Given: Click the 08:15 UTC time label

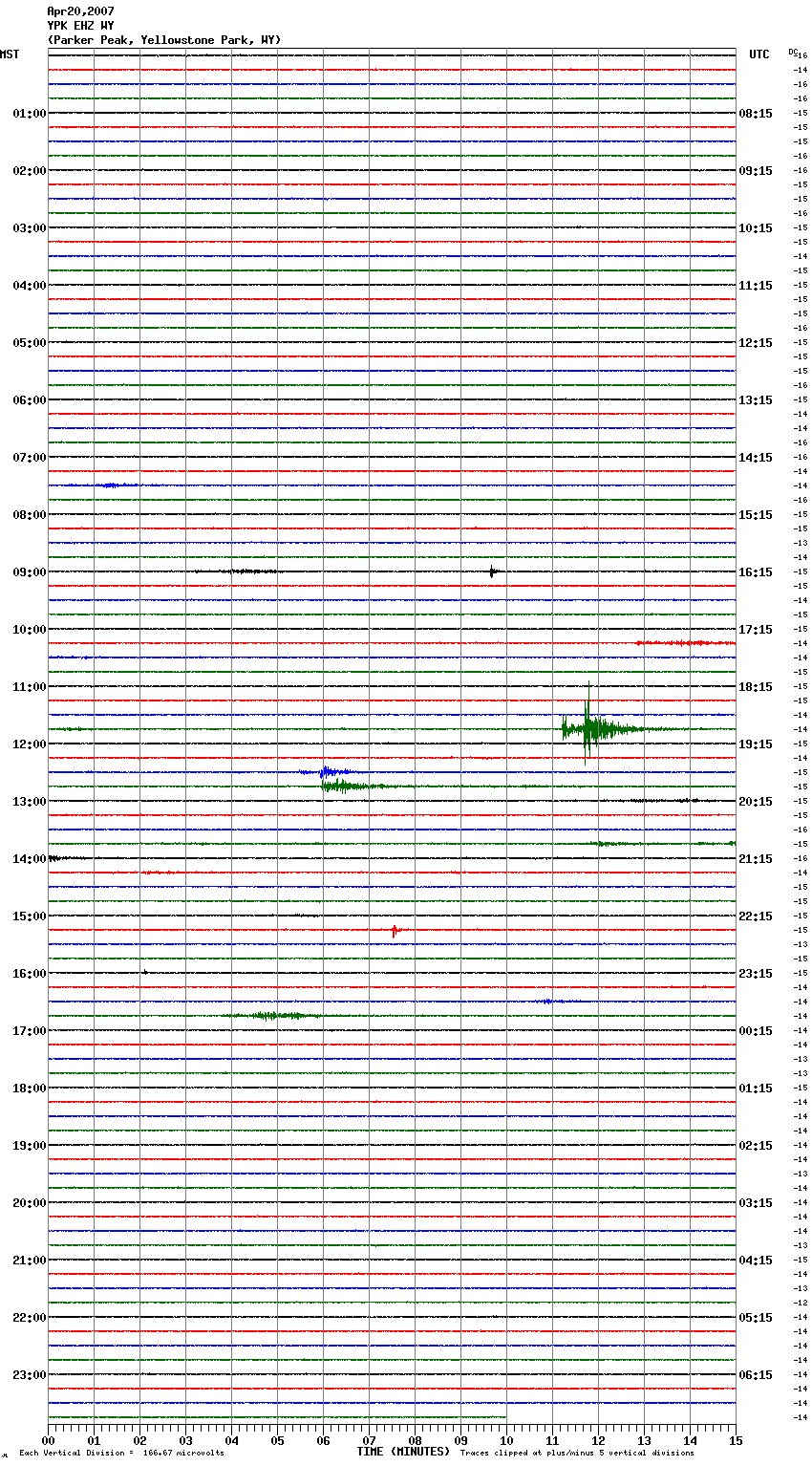Looking at the screenshot, I should point(756,114).
